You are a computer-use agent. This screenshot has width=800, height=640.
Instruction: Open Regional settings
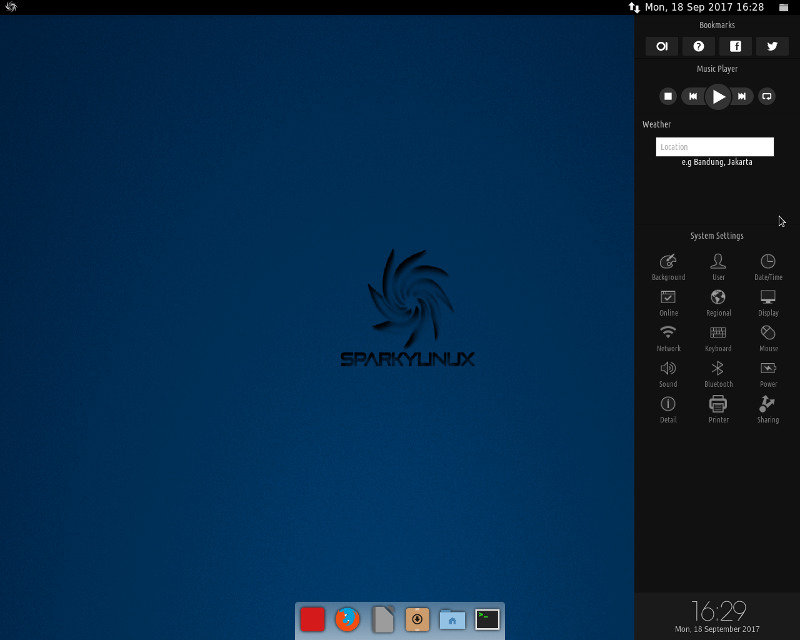click(718, 303)
